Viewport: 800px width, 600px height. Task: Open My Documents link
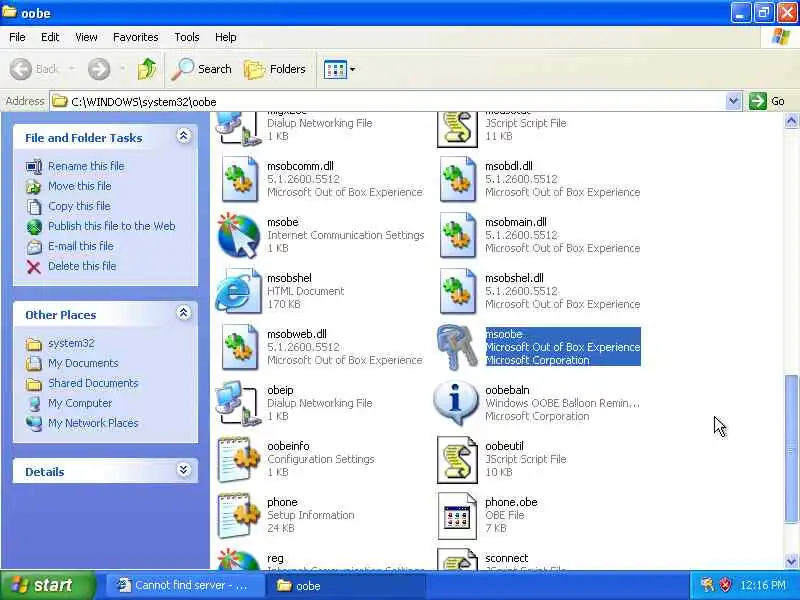pyautogui.click(x=83, y=363)
